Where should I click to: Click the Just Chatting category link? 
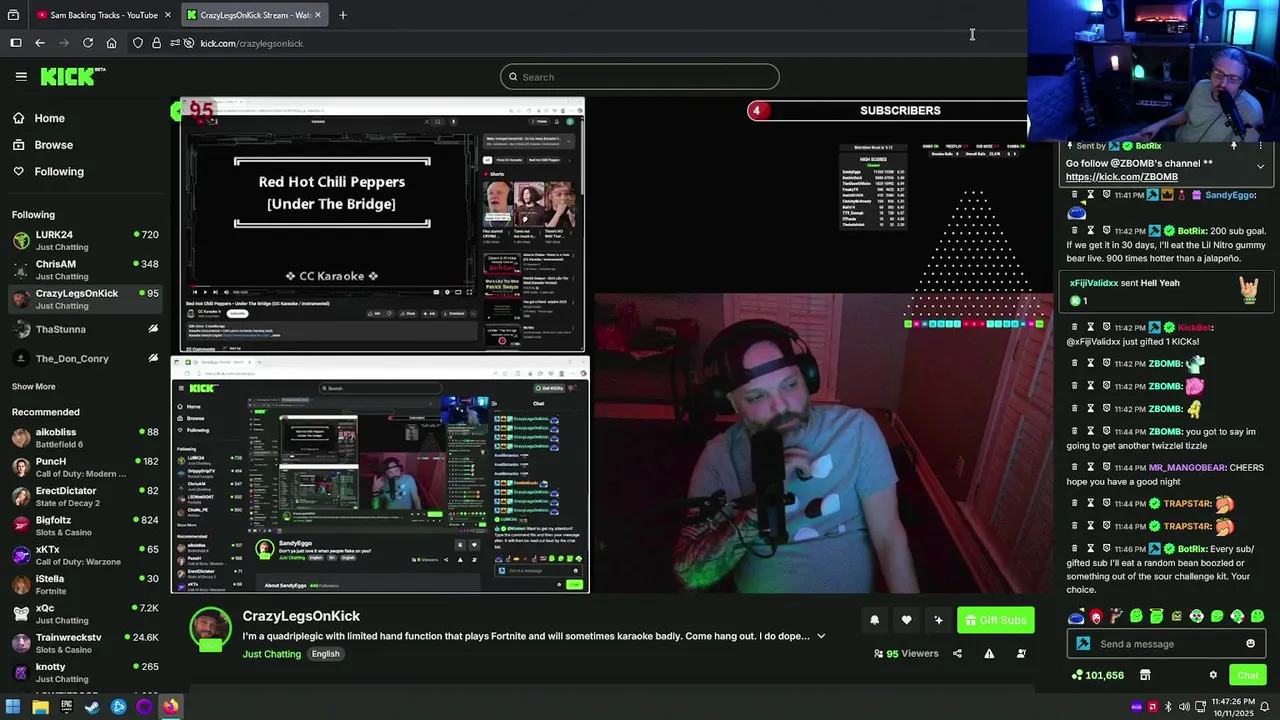click(x=271, y=654)
